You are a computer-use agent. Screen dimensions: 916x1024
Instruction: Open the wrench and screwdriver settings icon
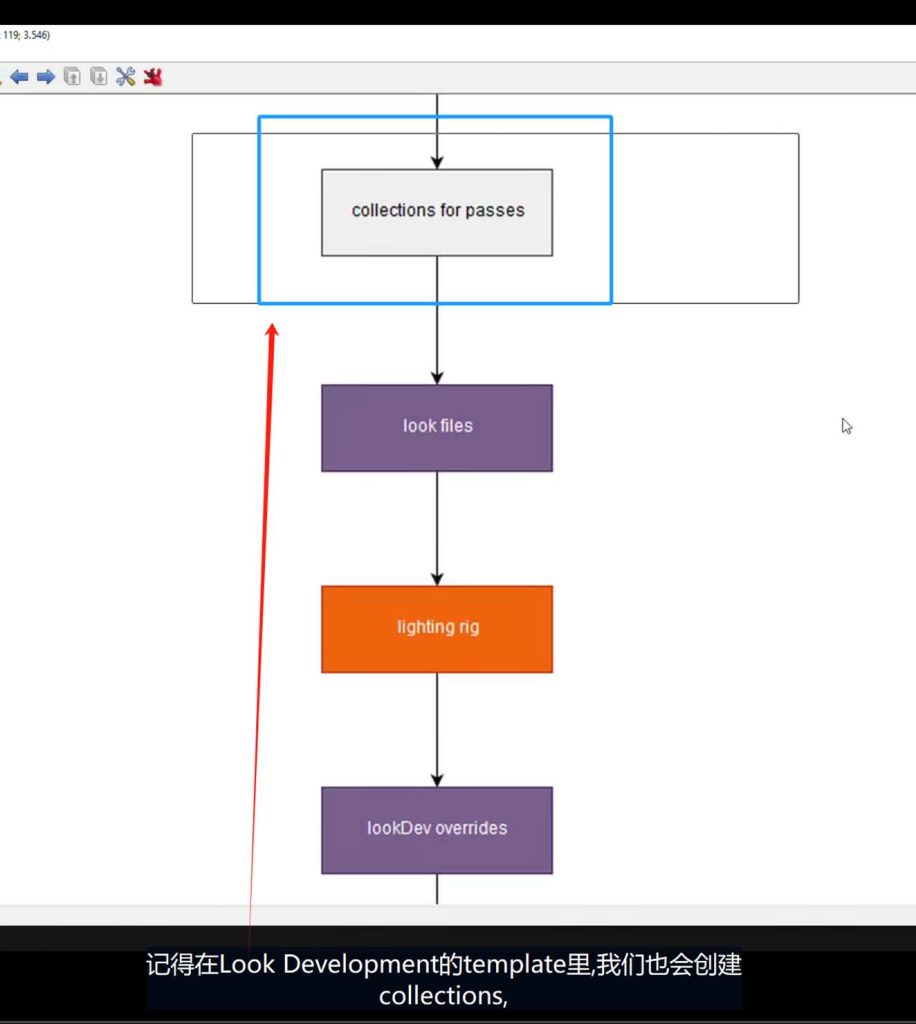[x=125, y=77]
